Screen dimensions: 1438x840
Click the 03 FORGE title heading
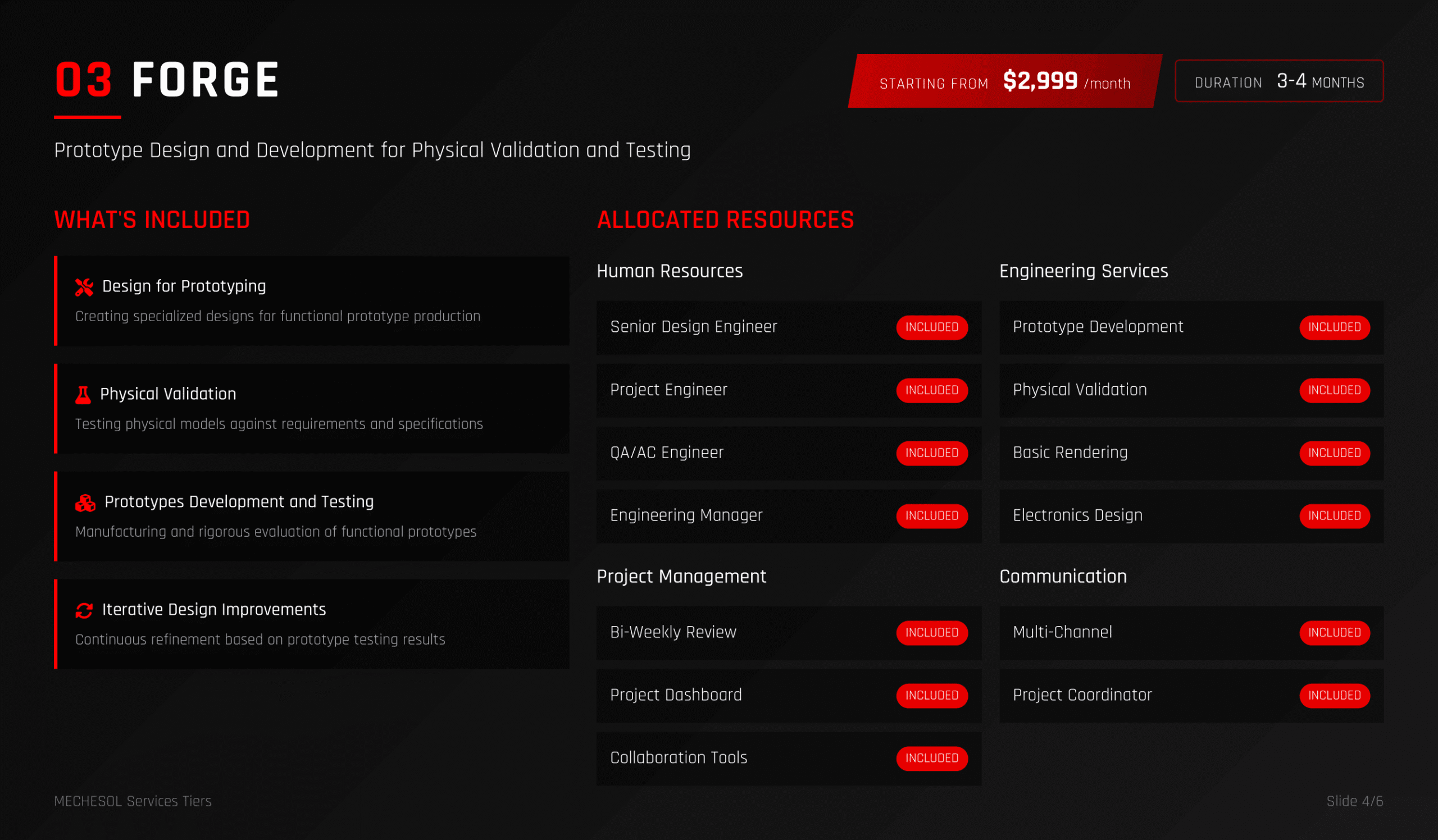(167, 80)
